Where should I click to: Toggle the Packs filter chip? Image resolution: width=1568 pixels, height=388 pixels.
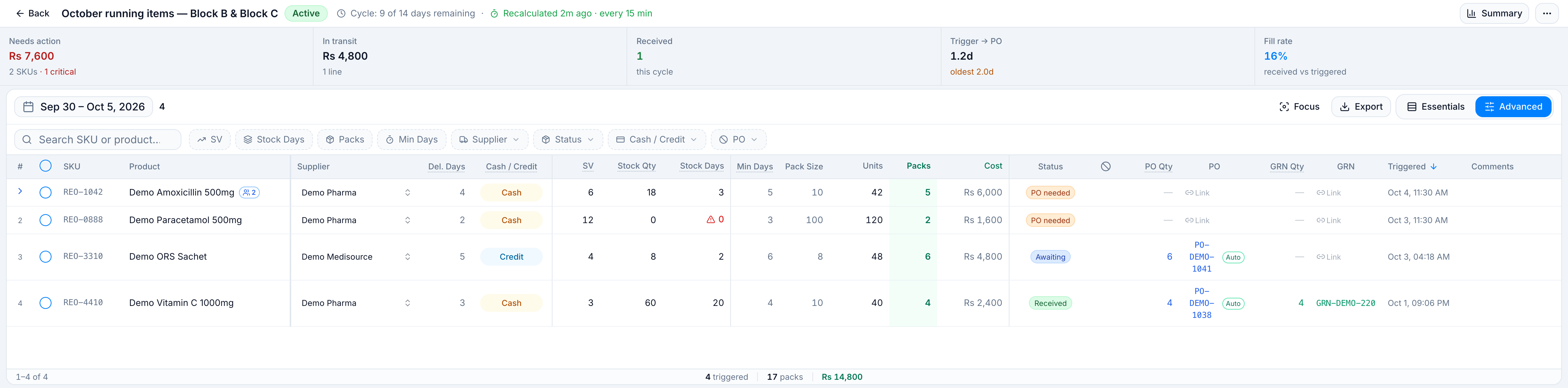pyautogui.click(x=344, y=139)
